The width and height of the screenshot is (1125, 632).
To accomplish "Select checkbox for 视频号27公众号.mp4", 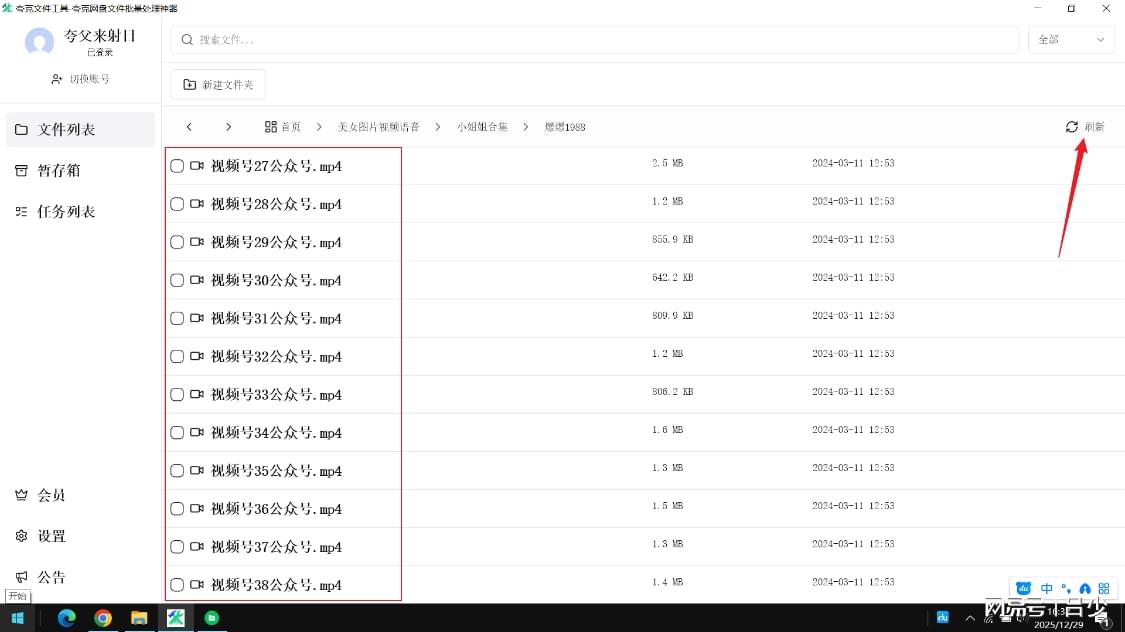I will [x=177, y=165].
